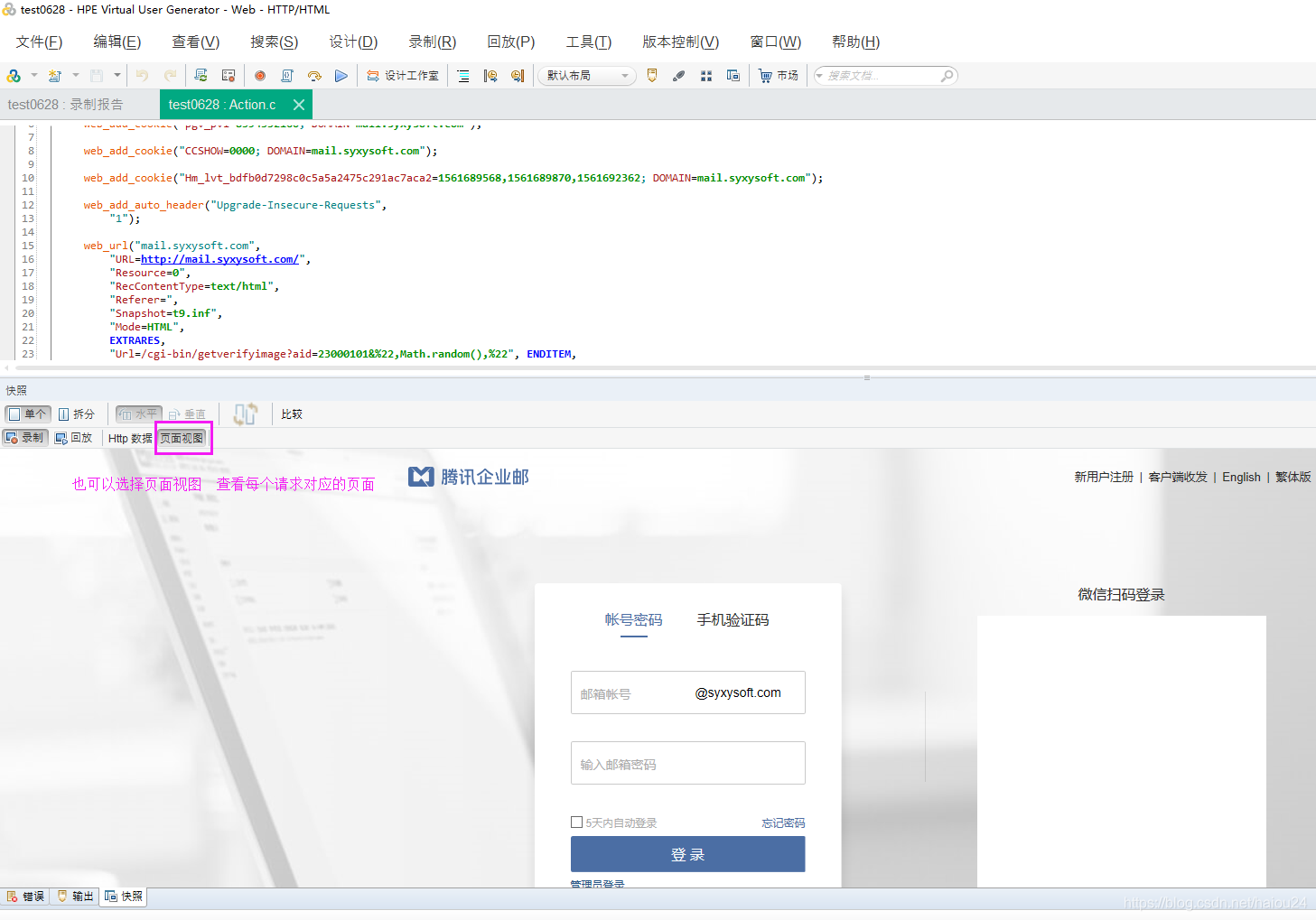The image size is (1316, 920).
Task: Click the recording options icon
Action: click(518, 76)
